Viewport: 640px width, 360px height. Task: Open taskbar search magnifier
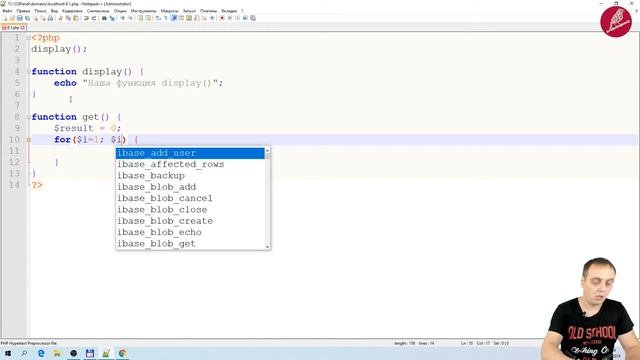pos(24,353)
